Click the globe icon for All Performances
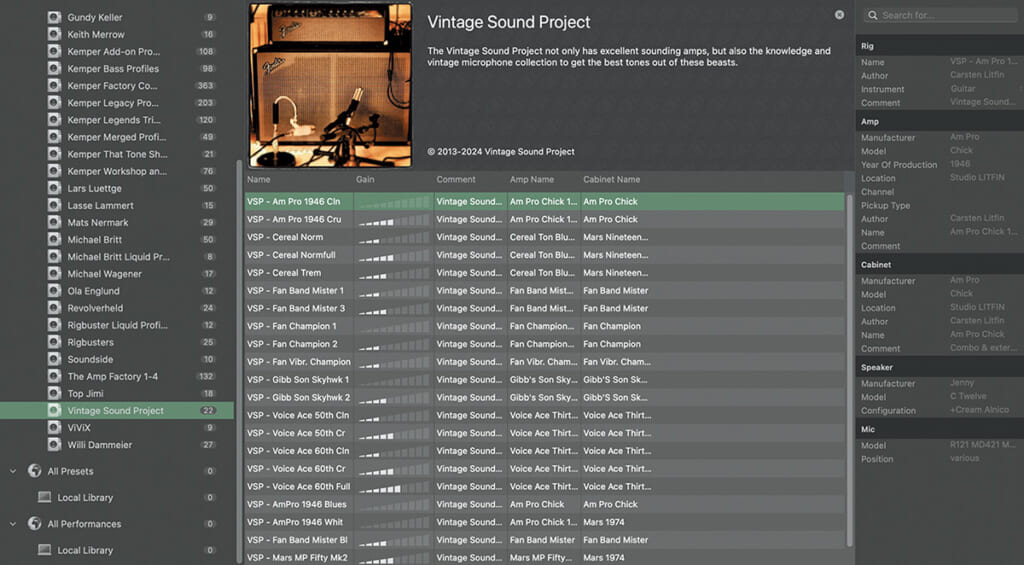 coord(35,524)
